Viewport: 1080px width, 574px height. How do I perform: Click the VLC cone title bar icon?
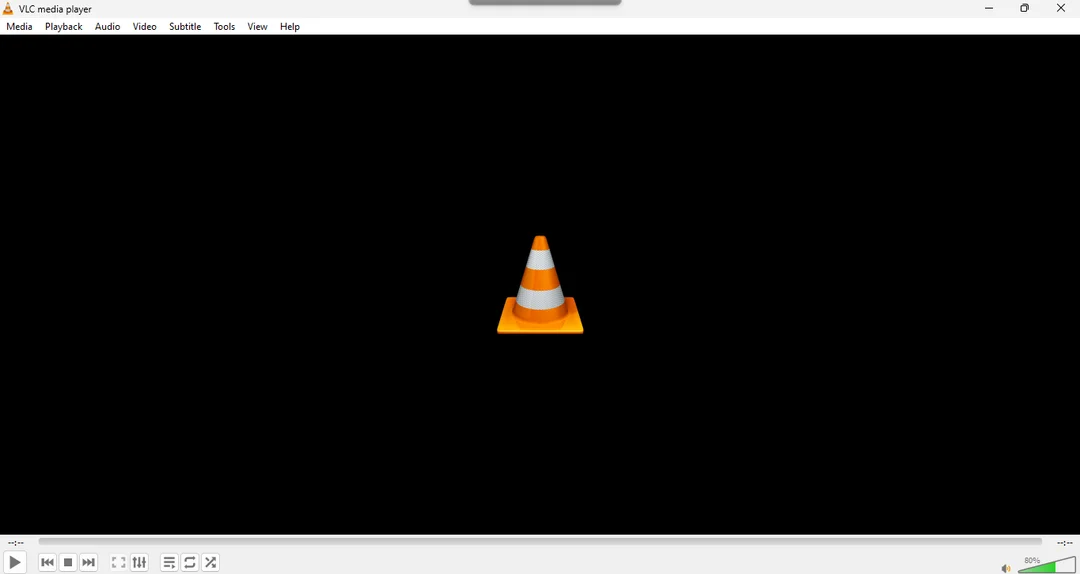tap(8, 9)
